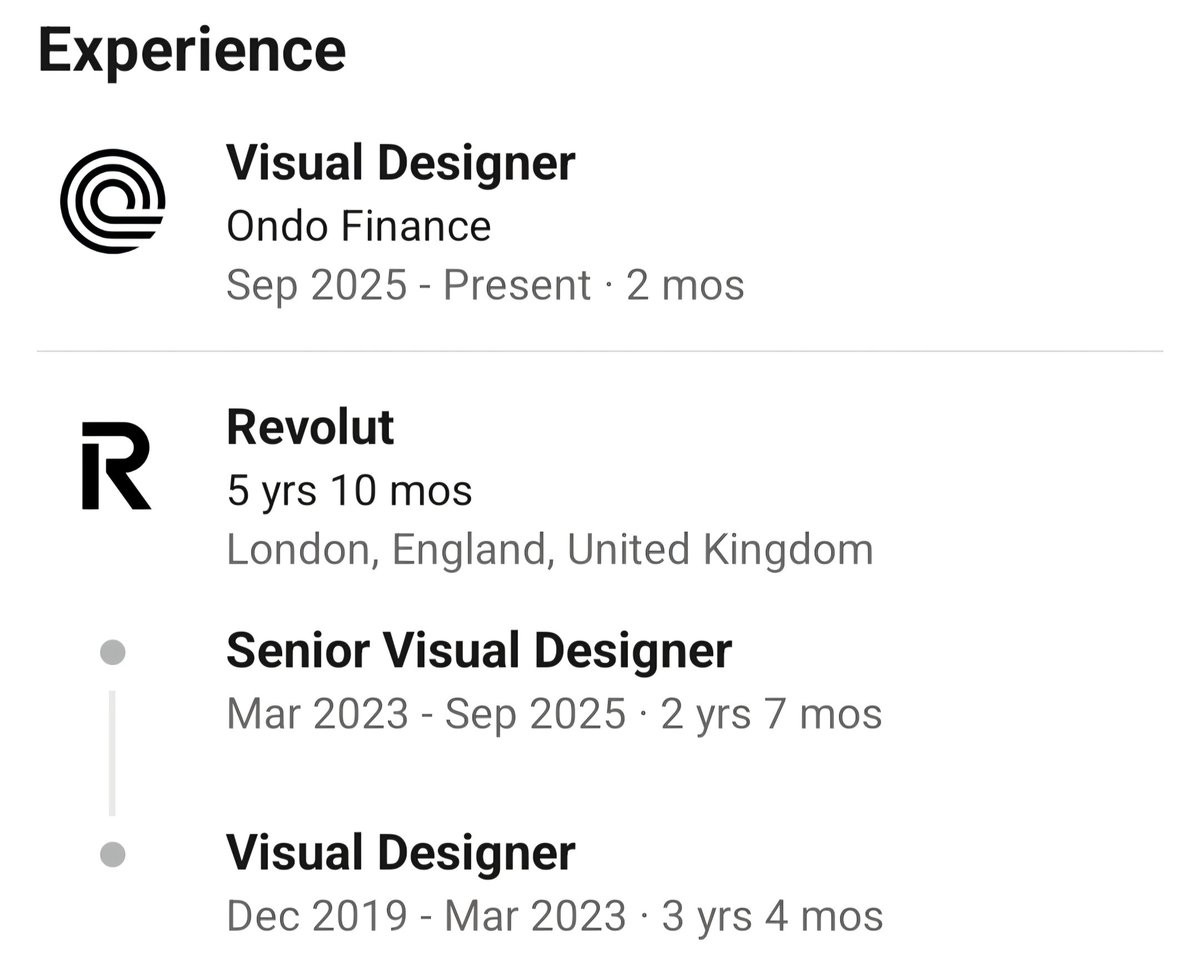Click the 2 yrs 7 mos duration label
This screenshot has height=960, width=1200.
(772, 715)
